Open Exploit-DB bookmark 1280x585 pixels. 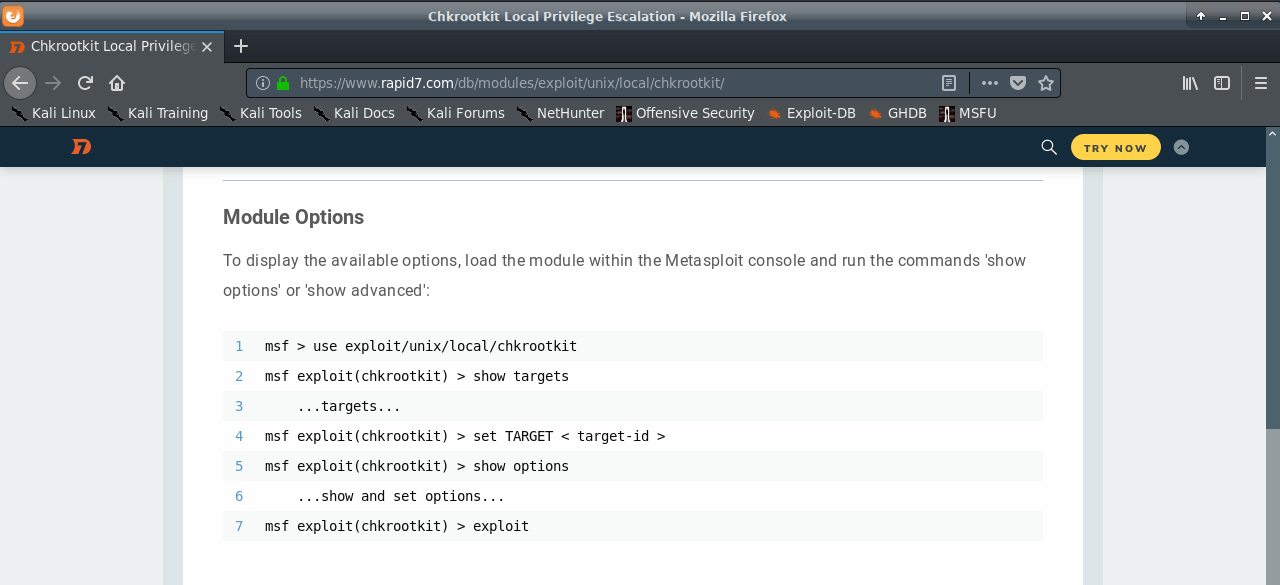[x=811, y=113]
